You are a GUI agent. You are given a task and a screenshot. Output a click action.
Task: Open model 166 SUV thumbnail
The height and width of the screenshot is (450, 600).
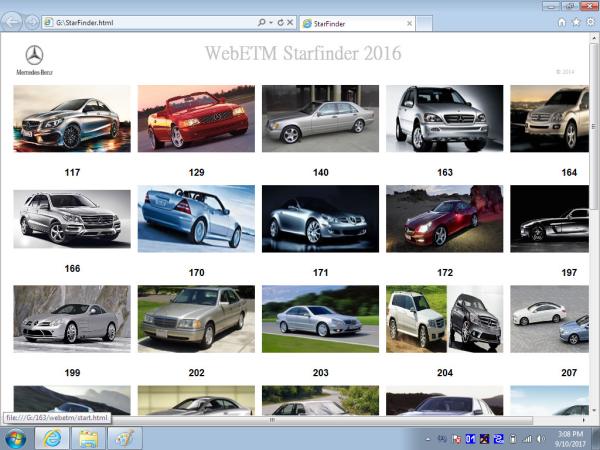(72, 219)
